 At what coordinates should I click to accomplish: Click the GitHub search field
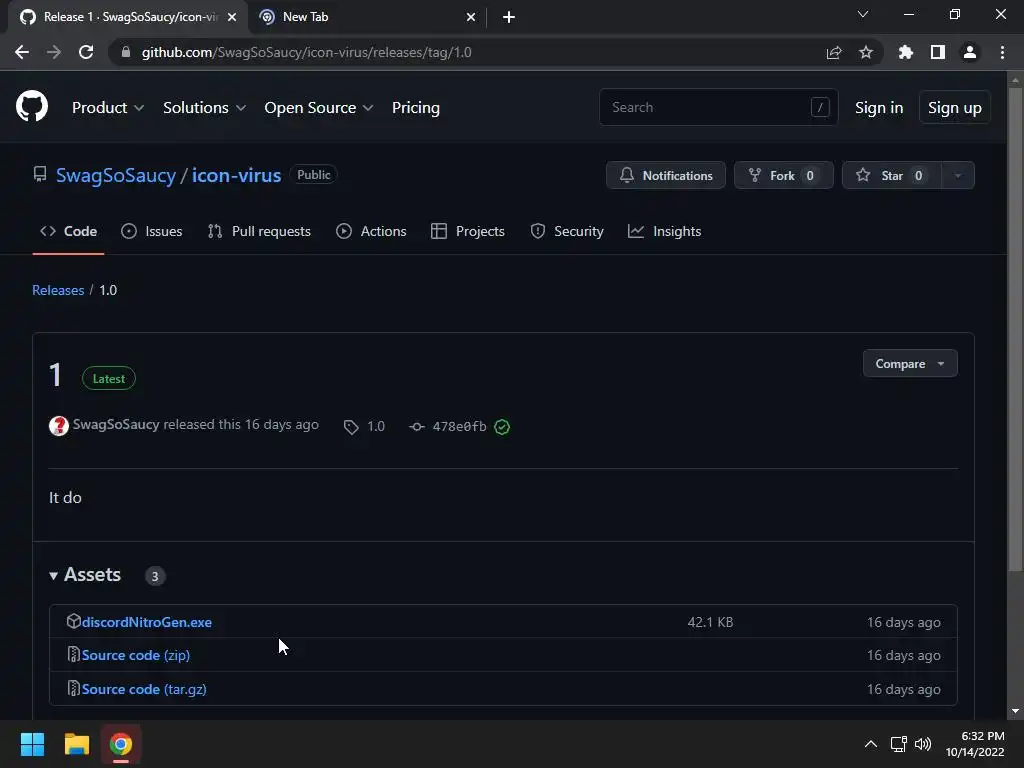(x=718, y=107)
